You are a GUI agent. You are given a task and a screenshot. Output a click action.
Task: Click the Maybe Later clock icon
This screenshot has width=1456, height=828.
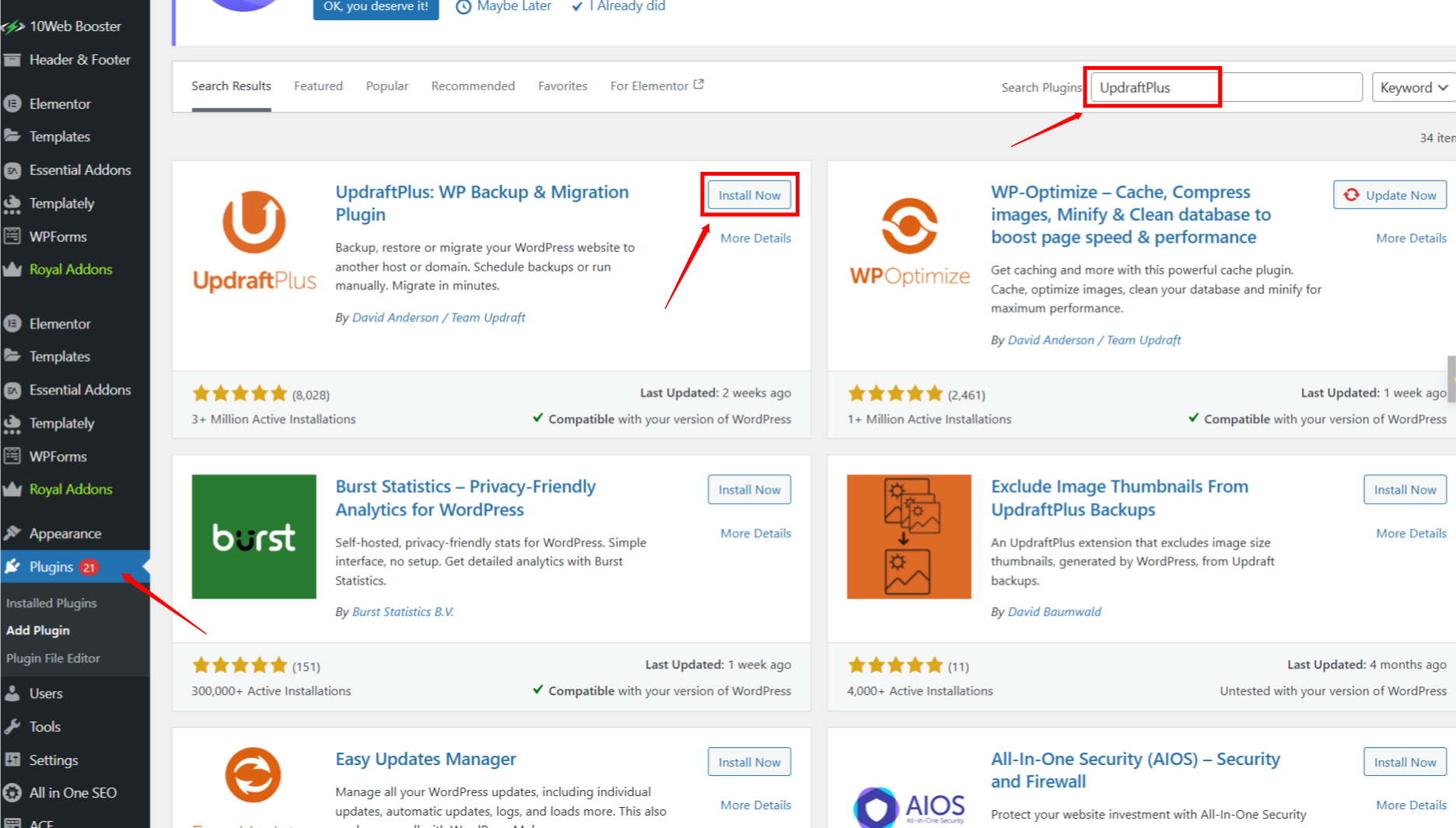[464, 7]
